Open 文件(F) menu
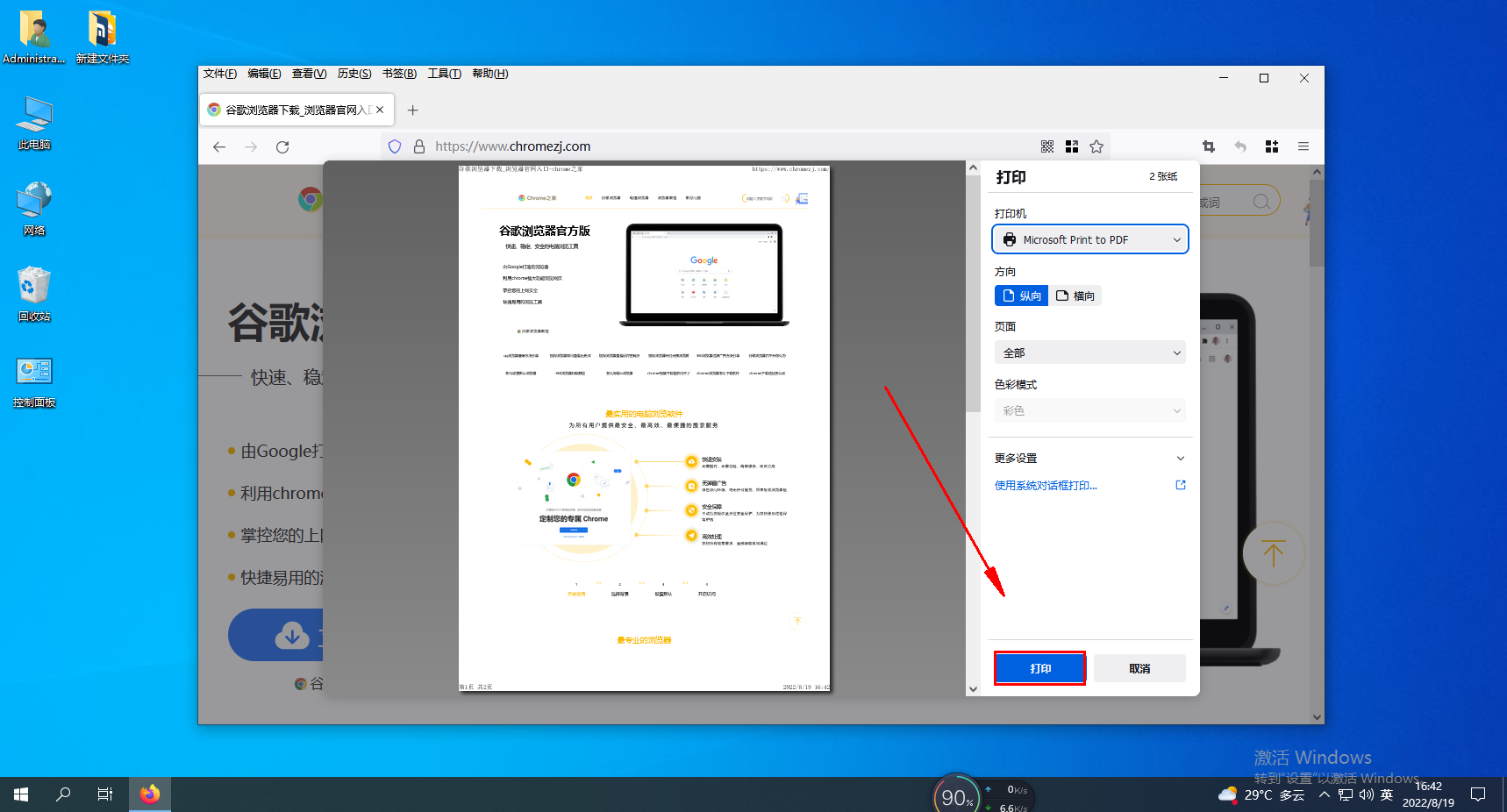 click(x=220, y=74)
